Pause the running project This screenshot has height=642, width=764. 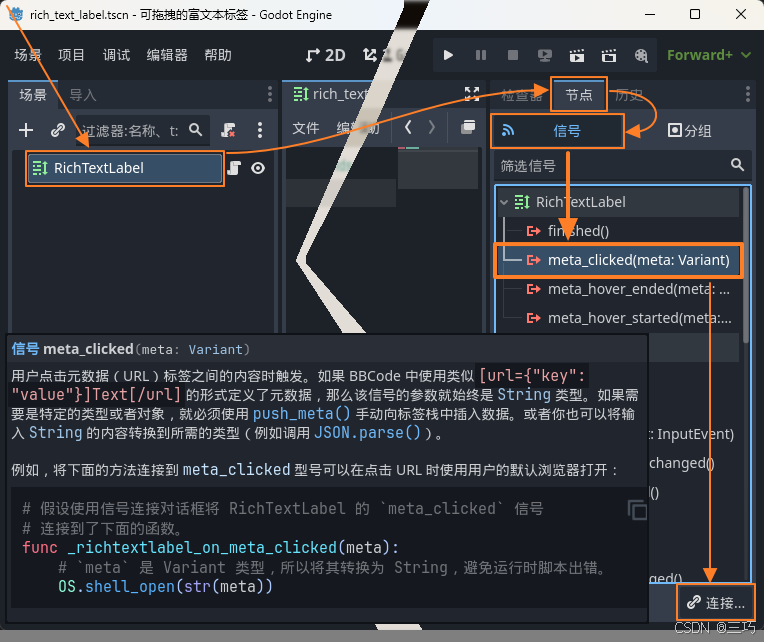tap(480, 55)
